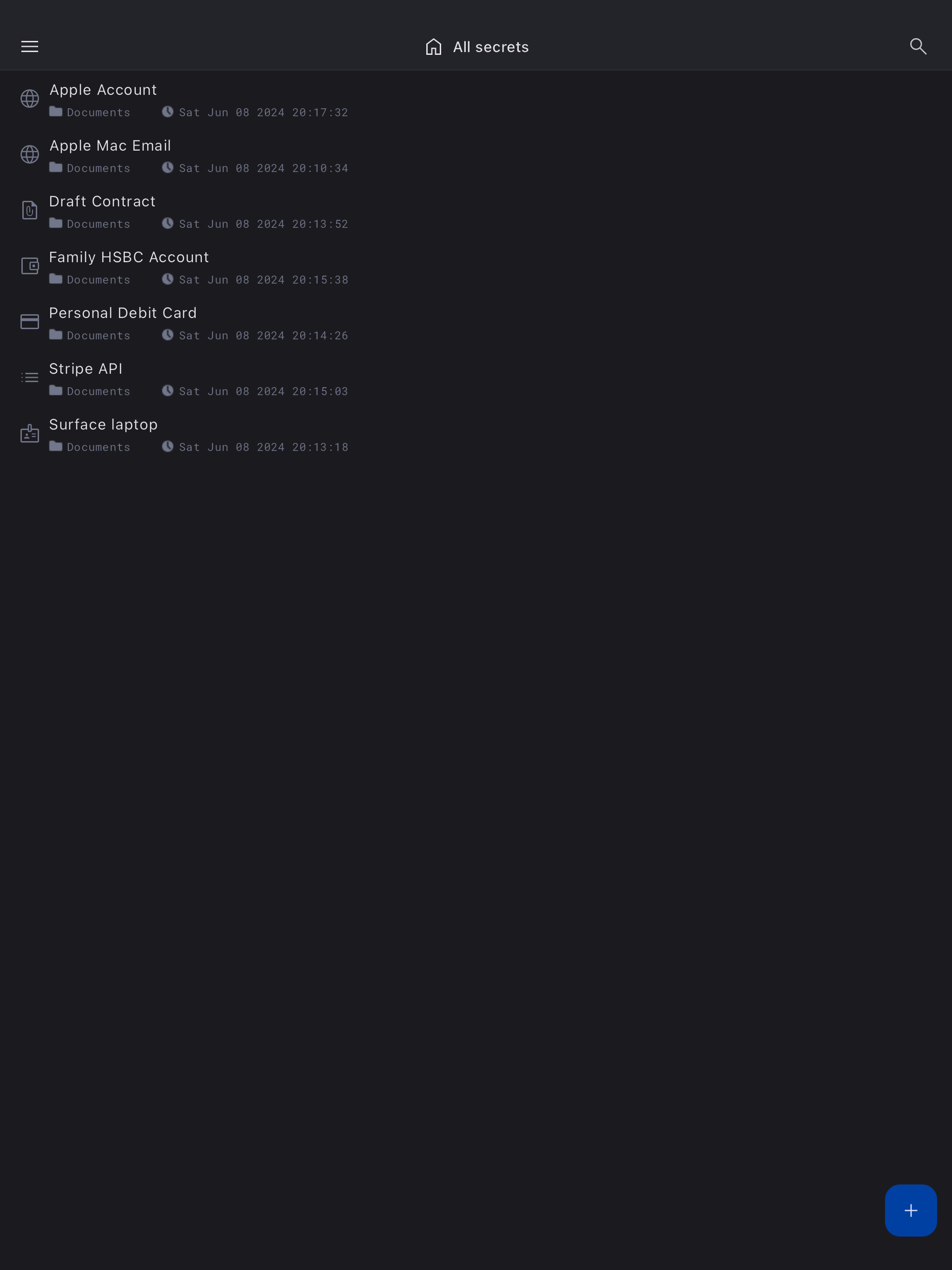The width and height of the screenshot is (952, 1270).
Task: Click file attachment icon for Draft Contract
Action: 30,210
